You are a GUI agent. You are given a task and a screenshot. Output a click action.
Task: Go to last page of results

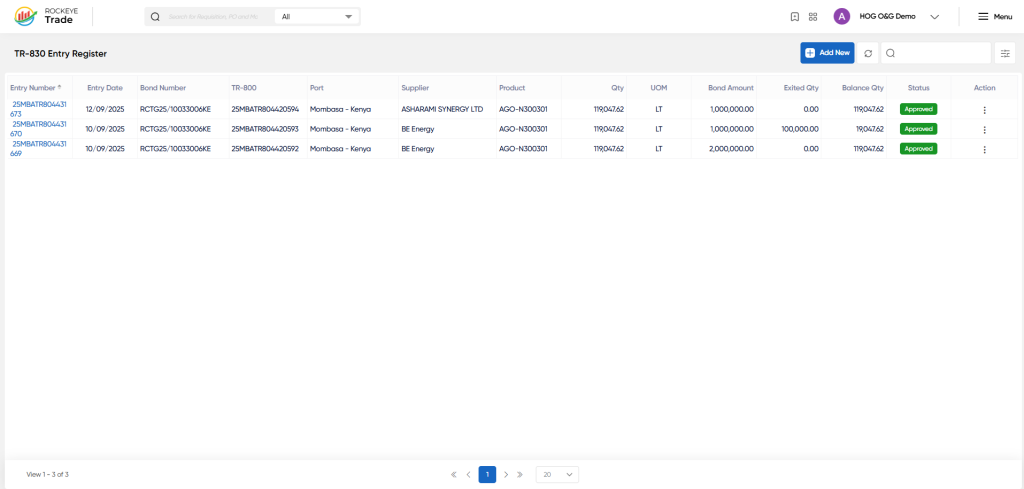[520, 475]
